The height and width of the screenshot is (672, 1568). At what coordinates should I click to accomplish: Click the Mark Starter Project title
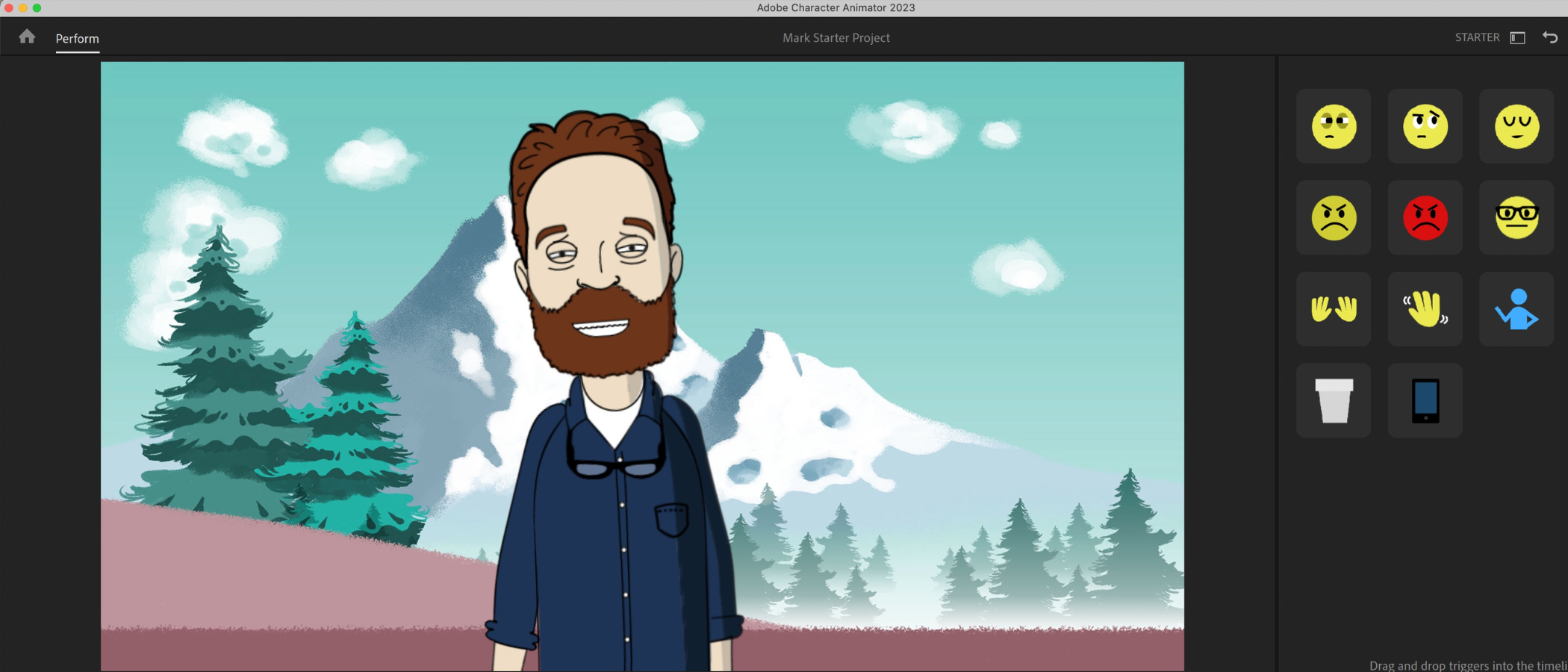pyautogui.click(x=836, y=37)
